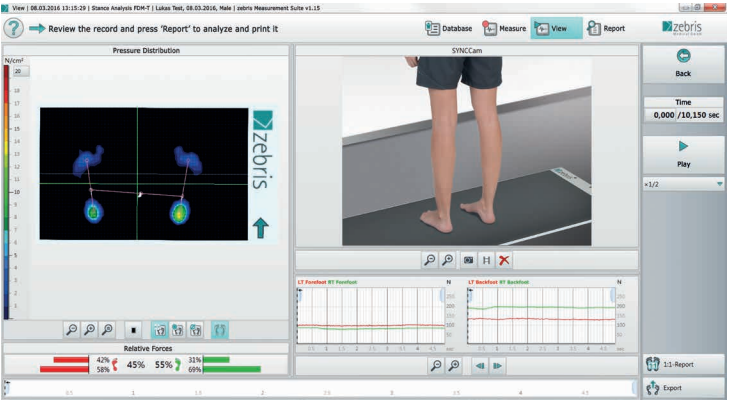The width and height of the screenshot is (729, 402).
Task: Play the recording
Action: pyautogui.click(x=683, y=152)
